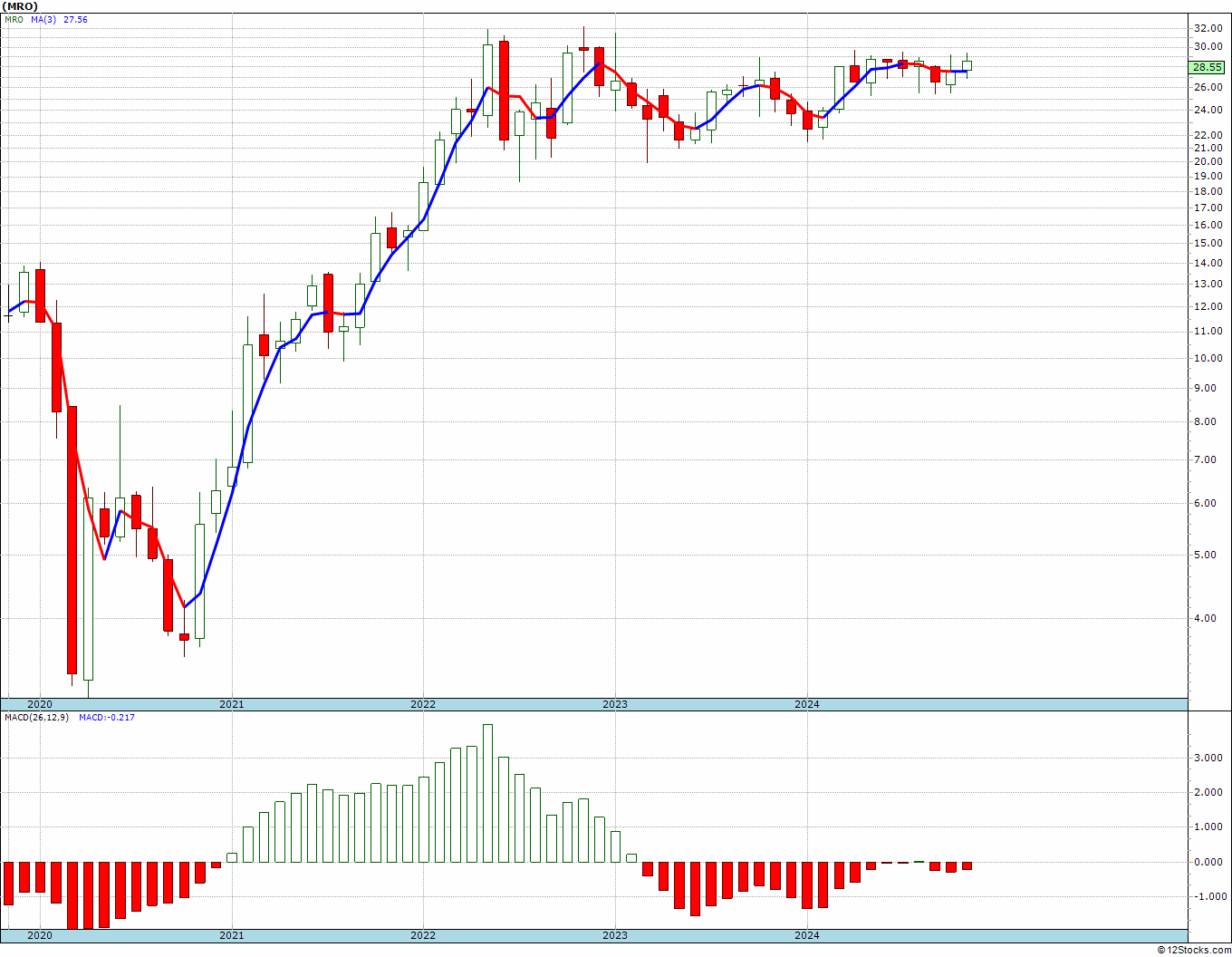Click "2023" on the price chart time axis

(615, 704)
